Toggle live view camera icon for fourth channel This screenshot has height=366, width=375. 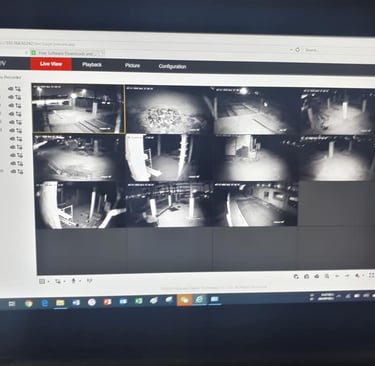pos(12,114)
